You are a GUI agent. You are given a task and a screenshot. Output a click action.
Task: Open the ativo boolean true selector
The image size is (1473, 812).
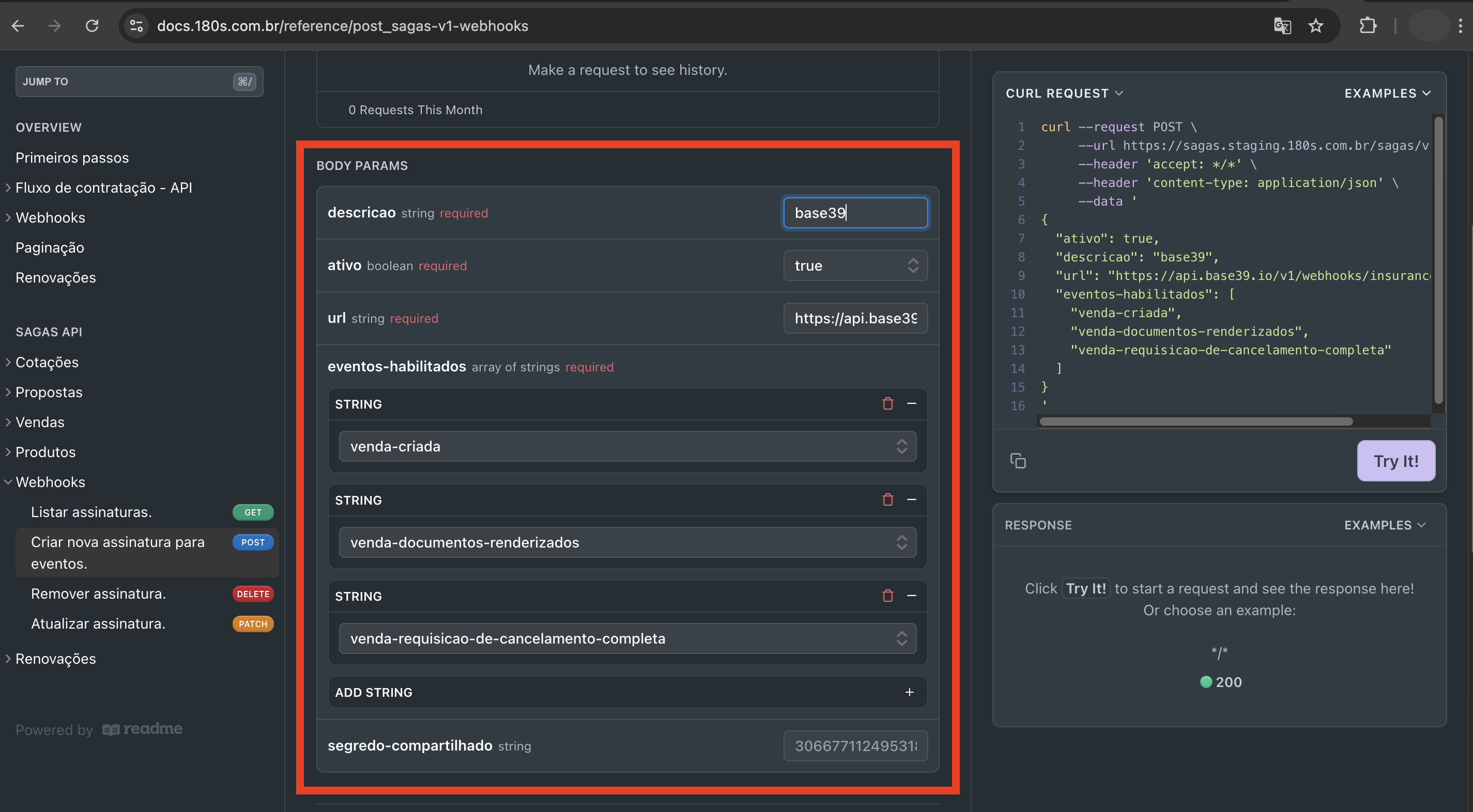[855, 266]
